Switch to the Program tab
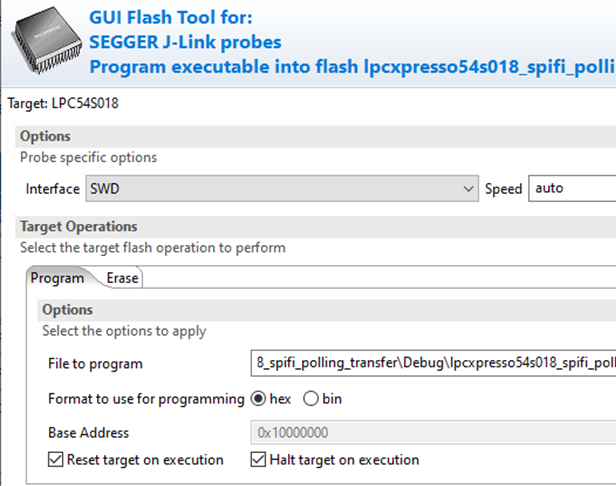This screenshot has width=616, height=486. point(57,279)
